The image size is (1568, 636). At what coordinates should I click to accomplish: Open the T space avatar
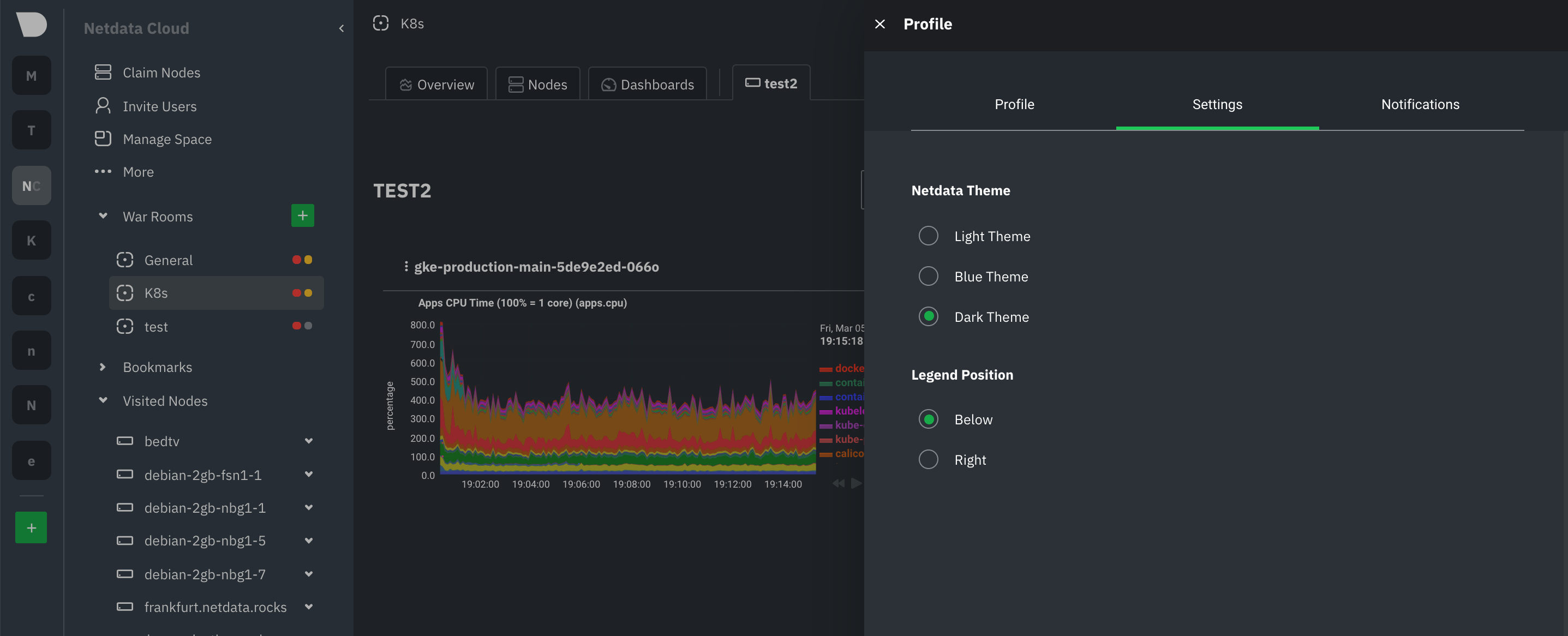[32, 130]
